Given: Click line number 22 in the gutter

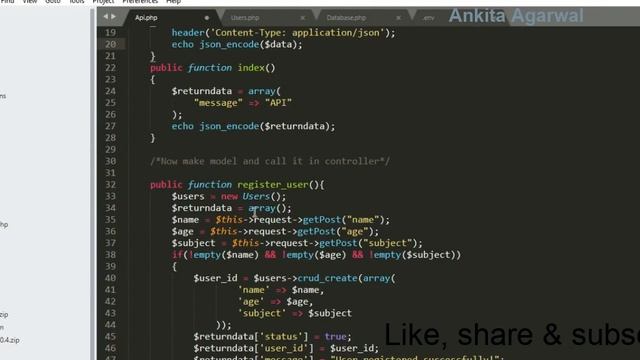Looking at the screenshot, I should (110, 68).
